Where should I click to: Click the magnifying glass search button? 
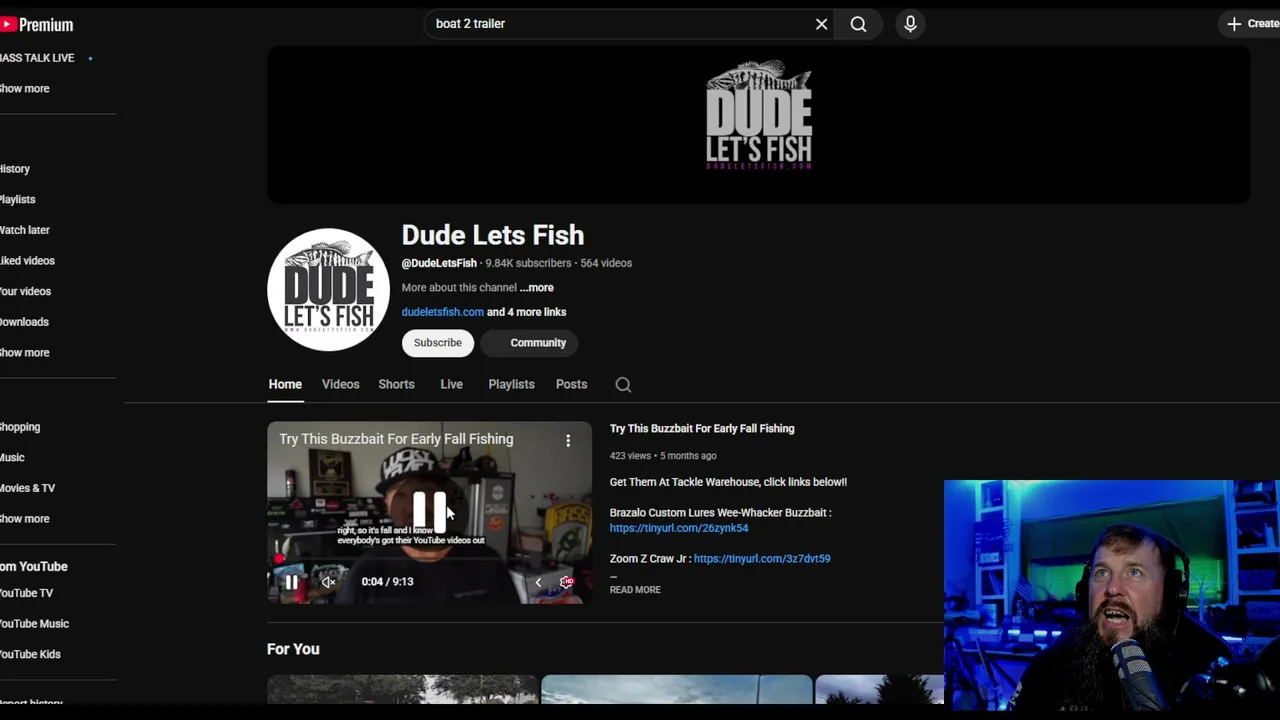coord(859,24)
